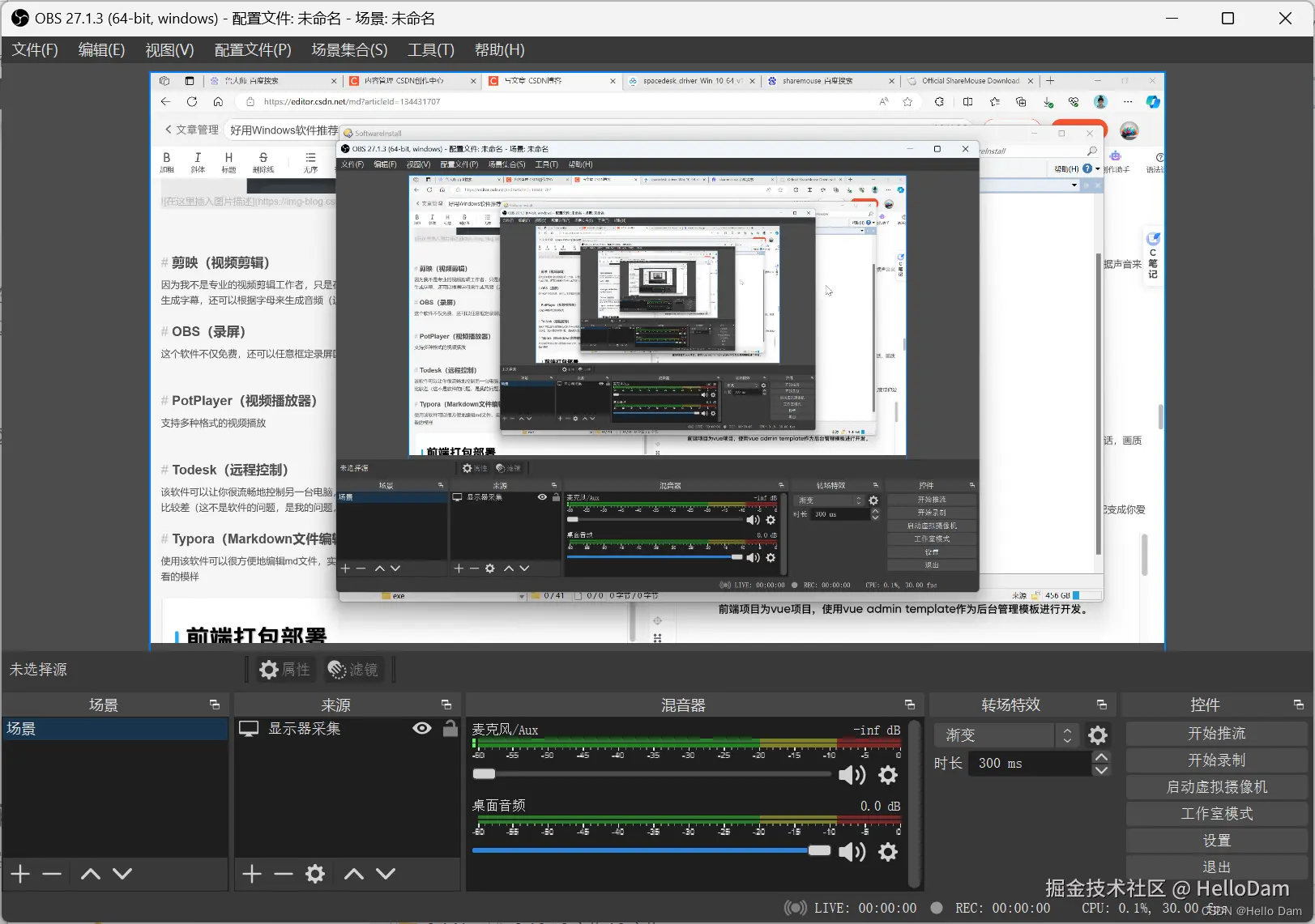
Task: Select the sharemouse tab in the previewed browser
Action: [x=830, y=81]
